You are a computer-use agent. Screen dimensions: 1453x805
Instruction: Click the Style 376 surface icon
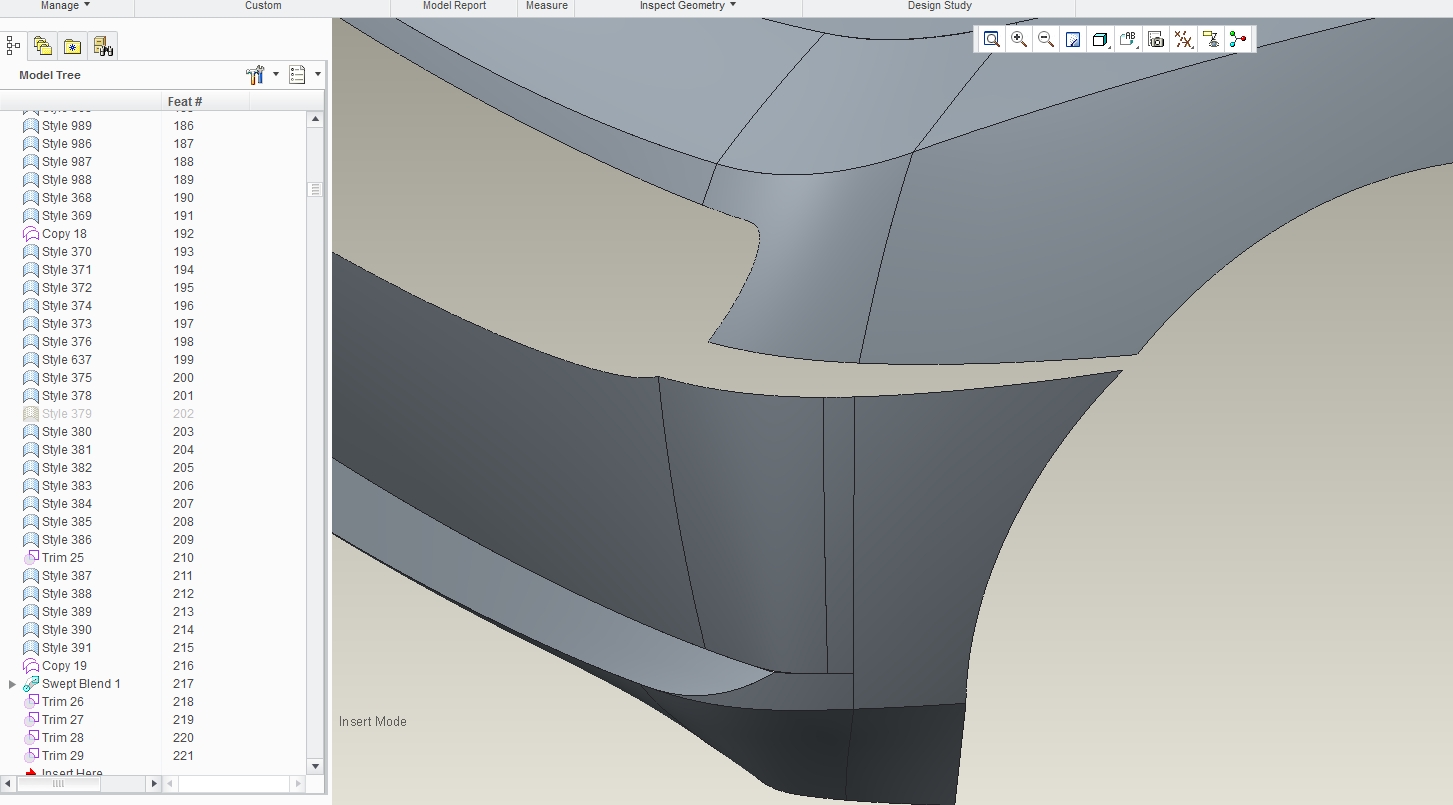click(31, 342)
